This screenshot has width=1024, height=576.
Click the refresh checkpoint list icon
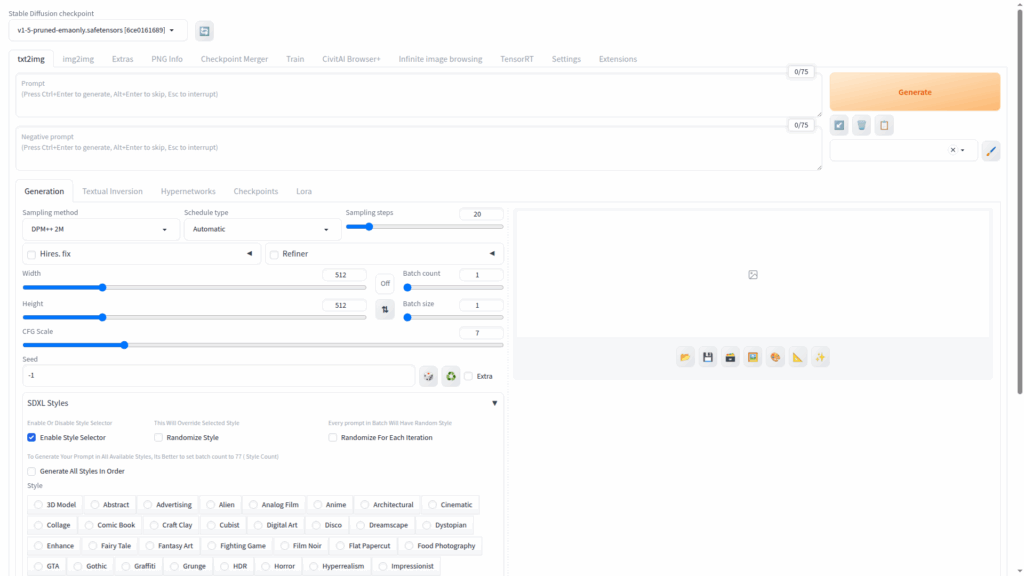coord(204,31)
